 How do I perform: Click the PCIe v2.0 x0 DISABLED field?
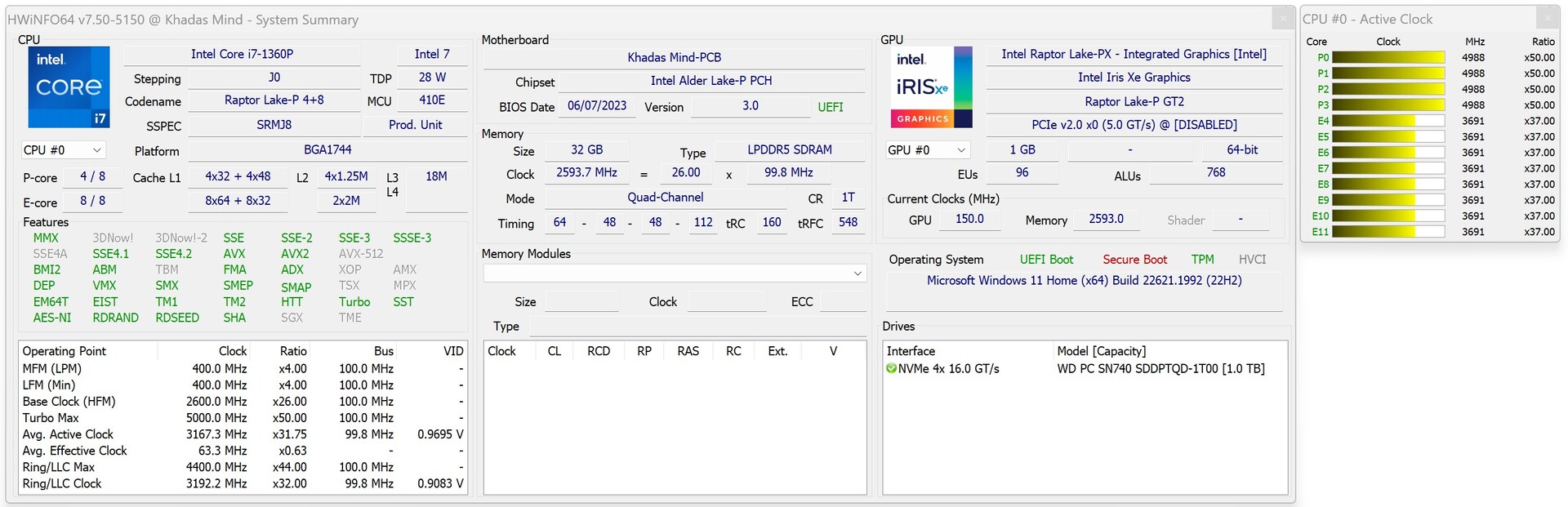pyautogui.click(x=1134, y=125)
